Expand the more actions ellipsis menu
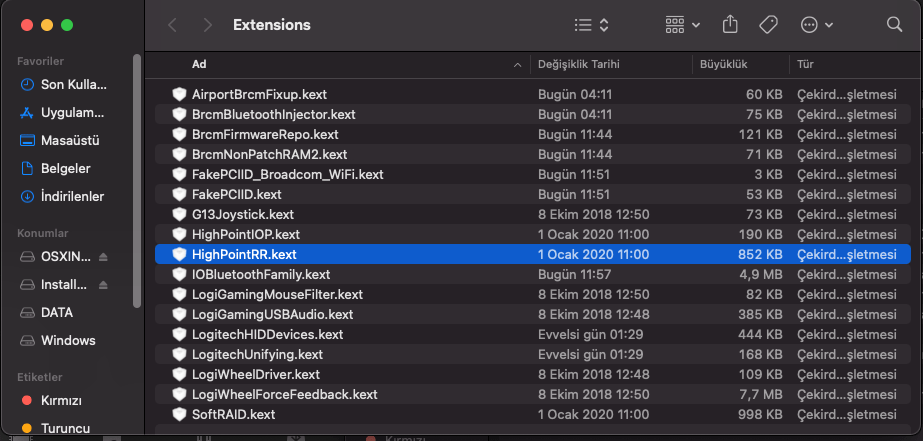 (x=817, y=24)
